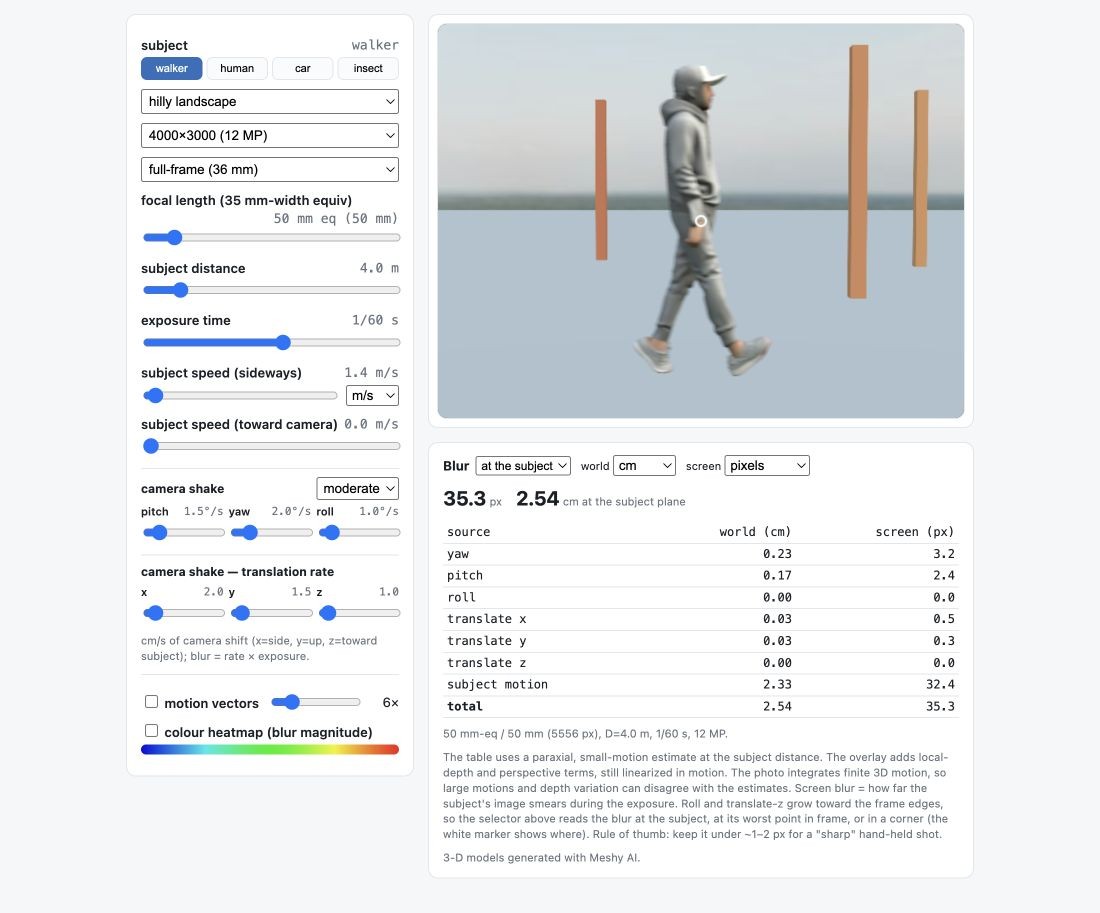
Task: Click the 'yaw' row label in the table
Action: pos(458,554)
